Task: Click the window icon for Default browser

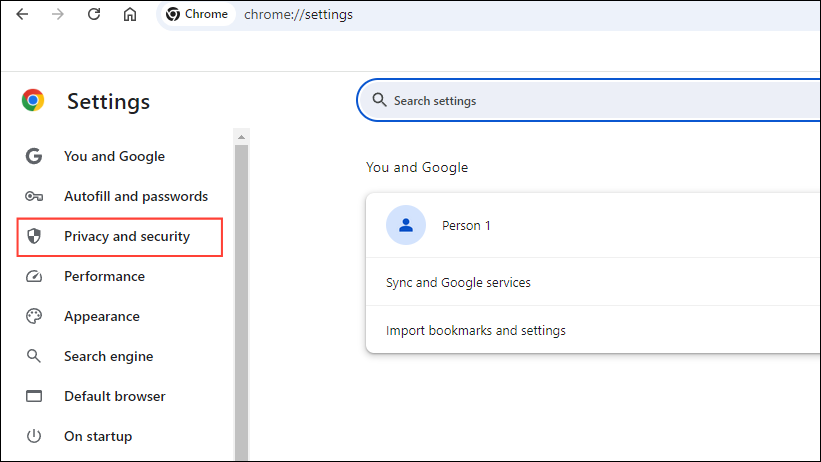Action: [34, 396]
